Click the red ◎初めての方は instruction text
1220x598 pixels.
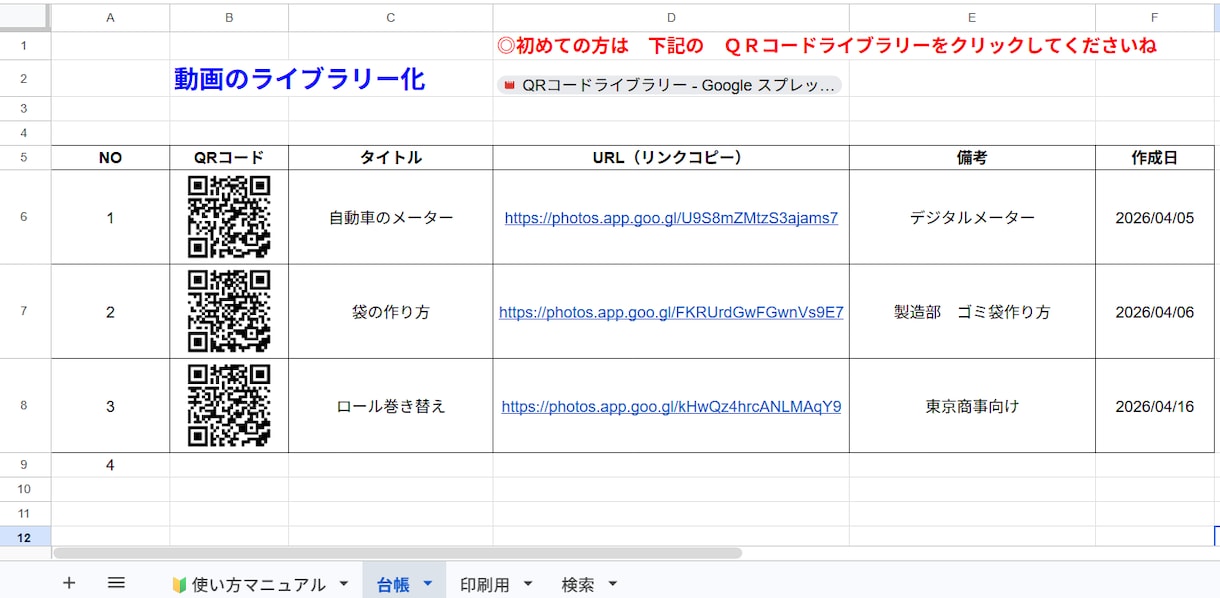[826, 45]
